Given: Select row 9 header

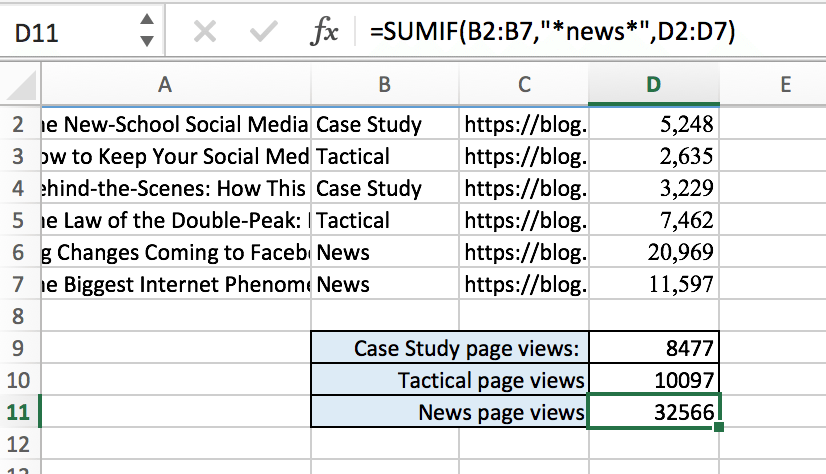Looking at the screenshot, I should tap(19, 348).
